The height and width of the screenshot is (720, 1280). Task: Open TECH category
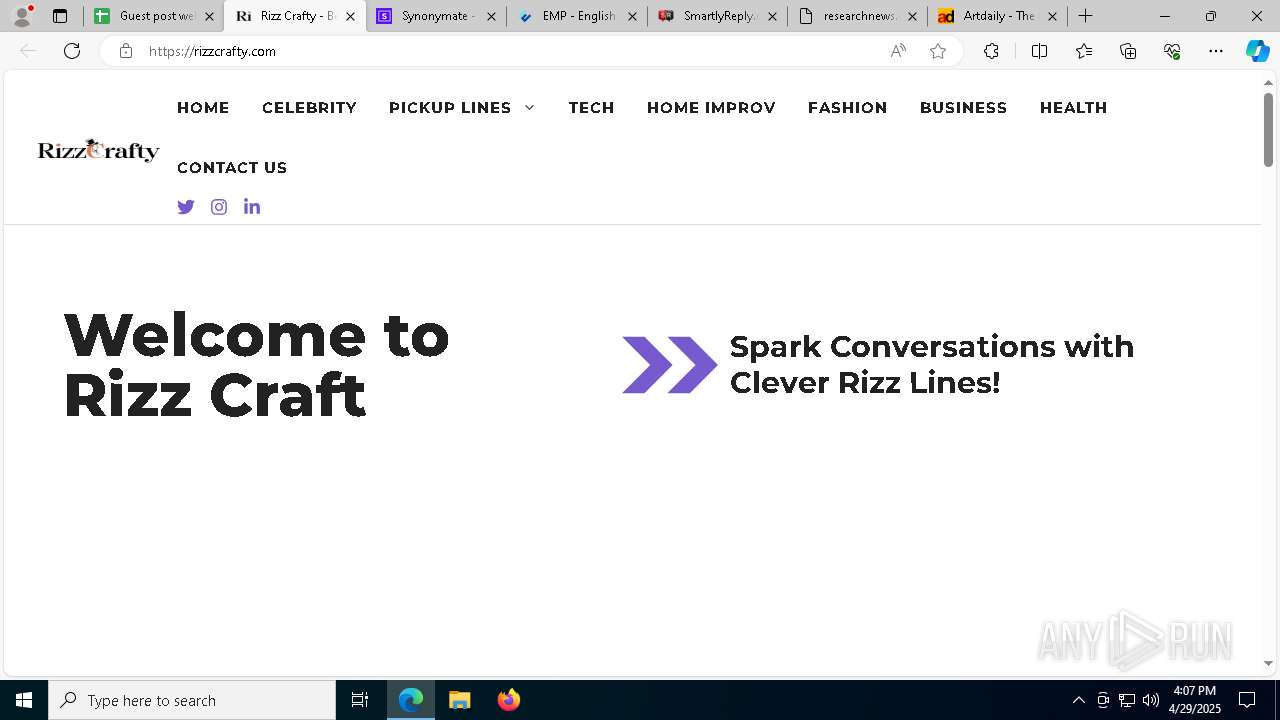click(592, 108)
